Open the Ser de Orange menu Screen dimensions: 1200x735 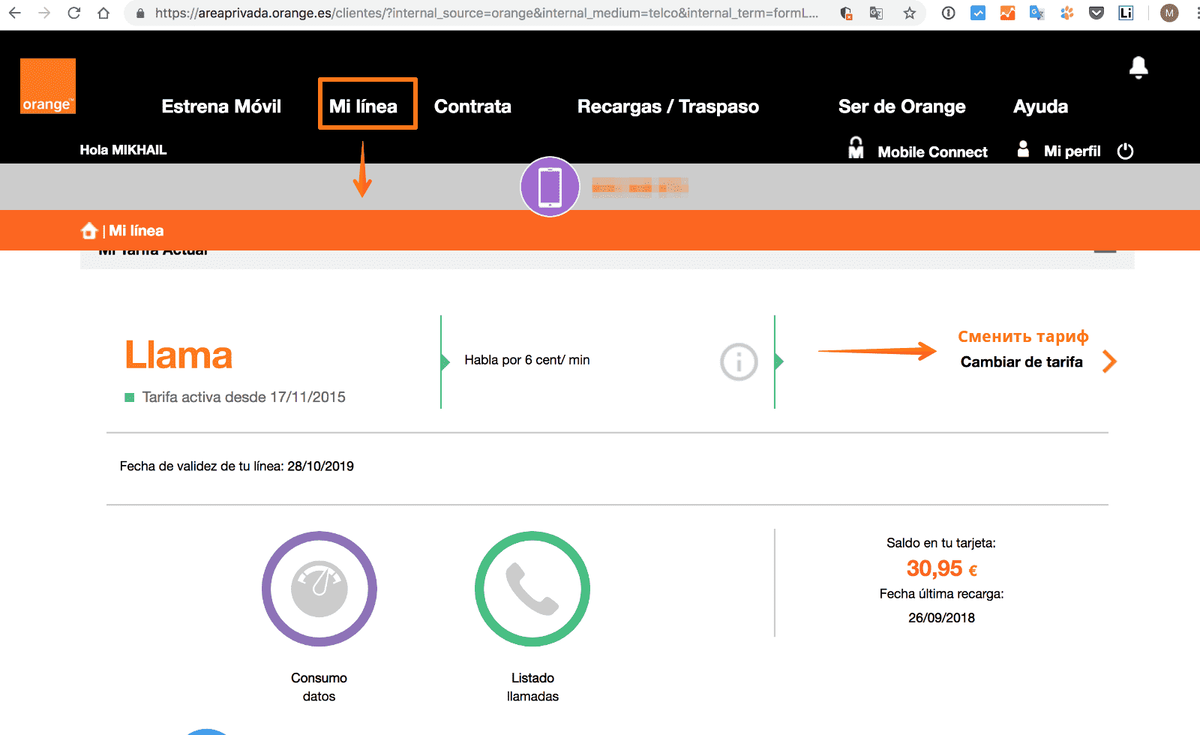click(x=902, y=106)
